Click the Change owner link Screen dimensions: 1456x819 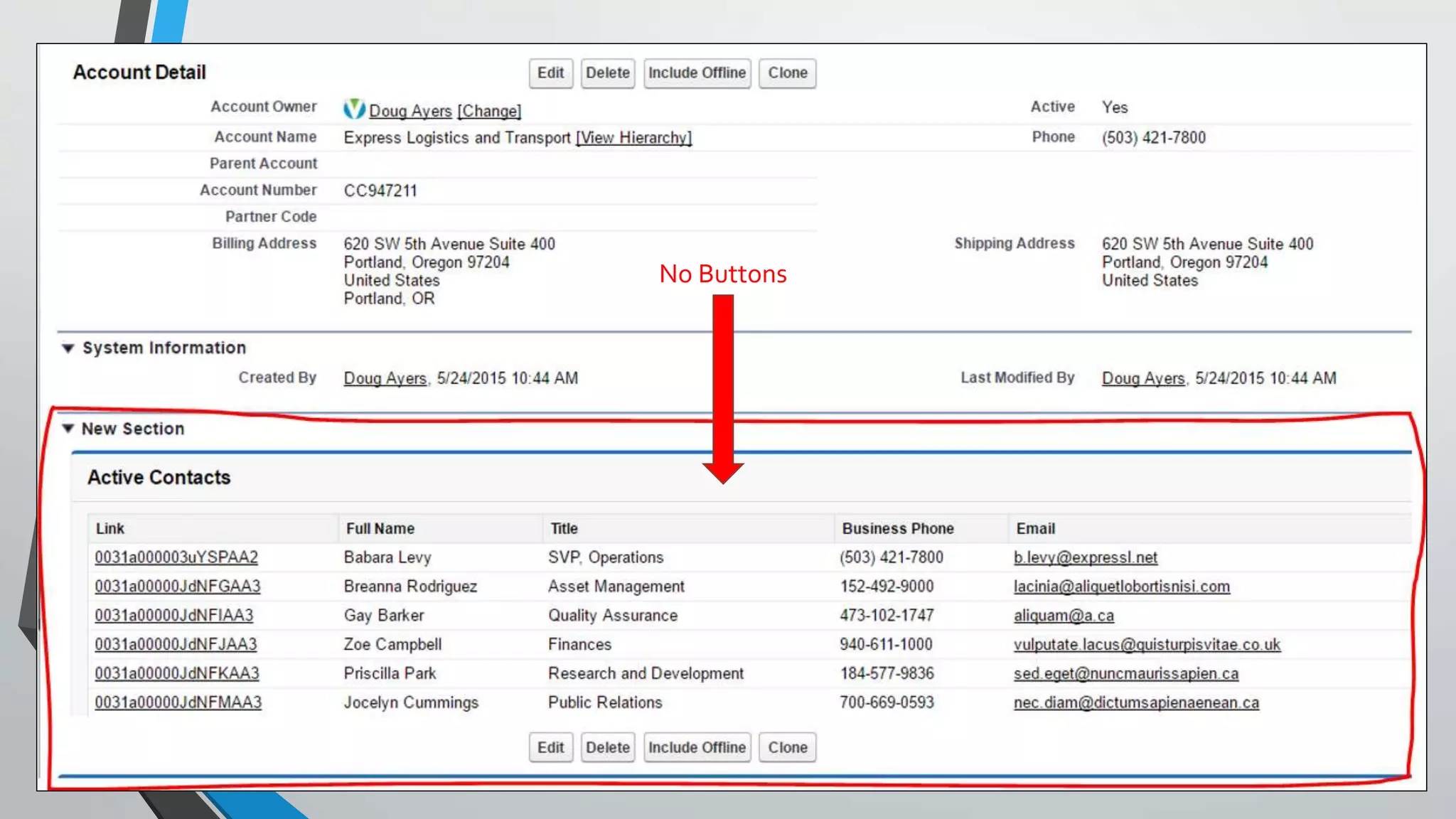click(489, 112)
